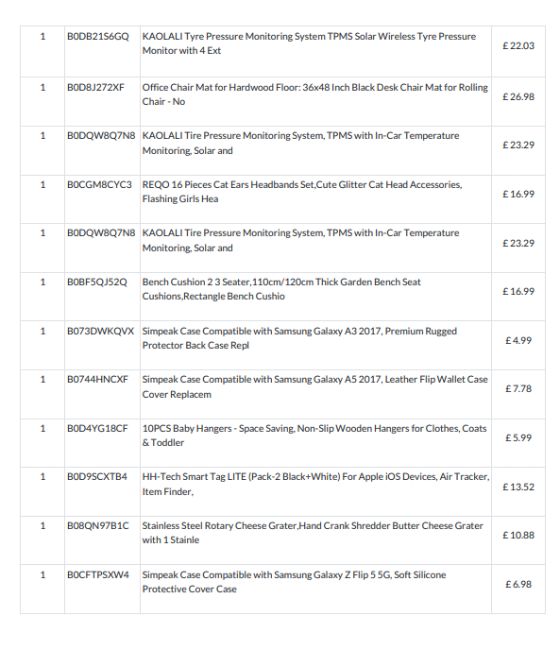
Task: Click the Office Chair Mat for Hardwood Floor description
Action: click(315, 95)
